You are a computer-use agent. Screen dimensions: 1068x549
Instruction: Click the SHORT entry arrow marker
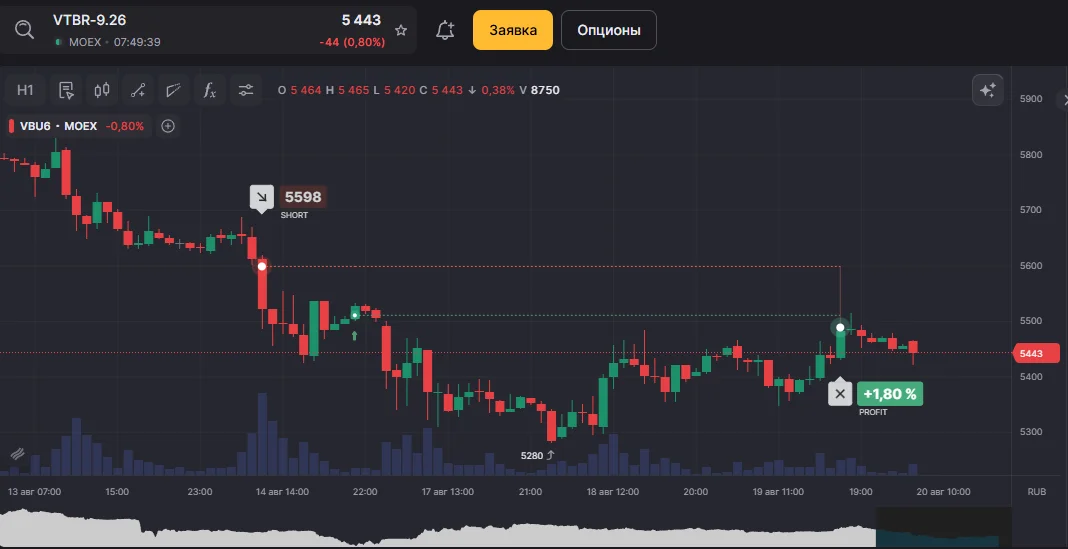(262, 198)
